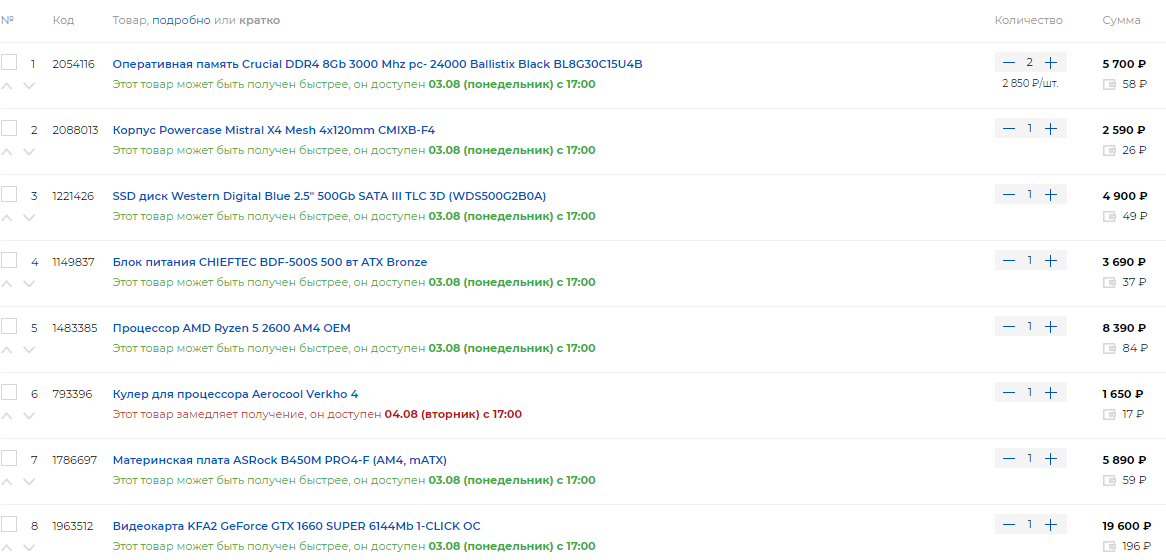Increase quantity of Powercase Mistral case

pos(1050,129)
